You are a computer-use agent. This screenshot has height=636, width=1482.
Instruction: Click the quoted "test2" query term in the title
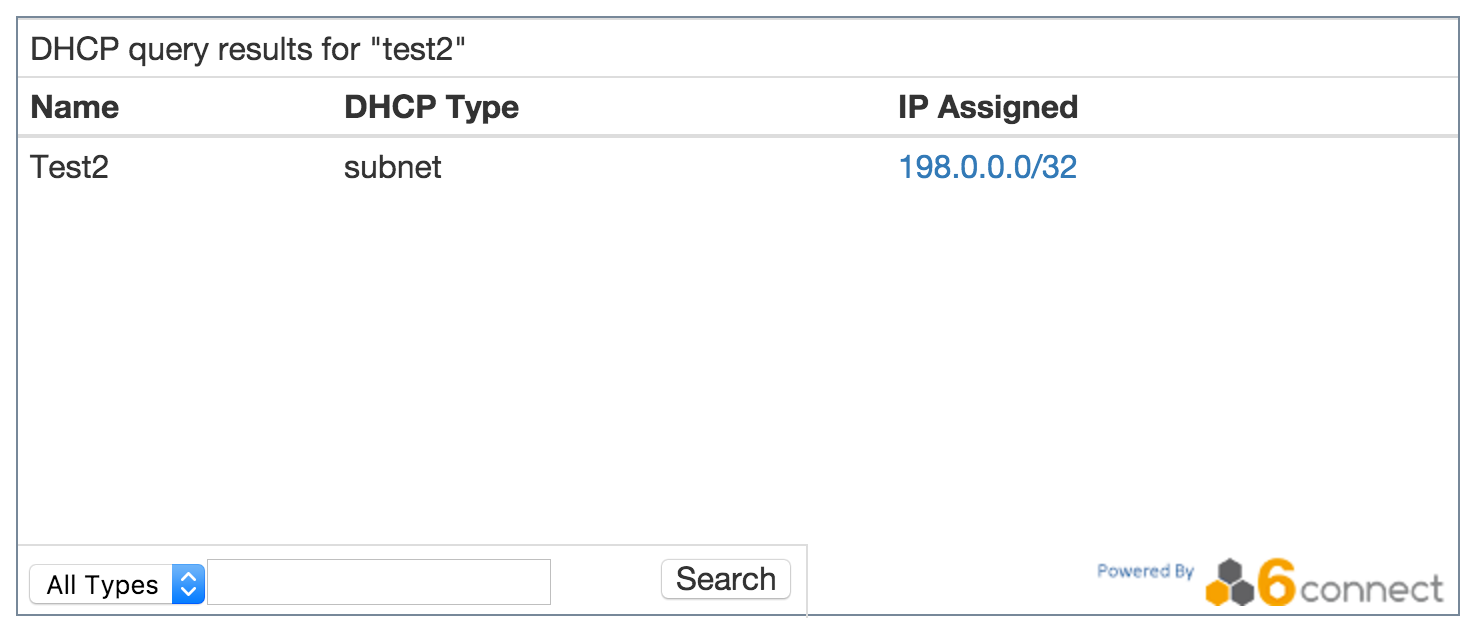[424, 50]
